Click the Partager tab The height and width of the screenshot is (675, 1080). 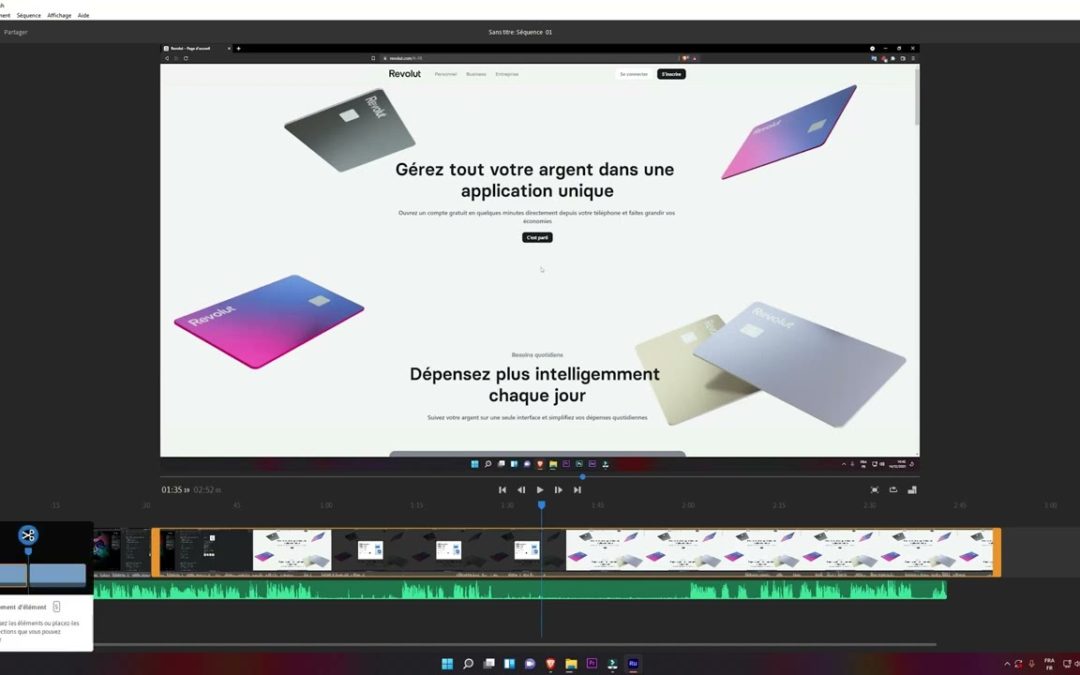click(15, 32)
